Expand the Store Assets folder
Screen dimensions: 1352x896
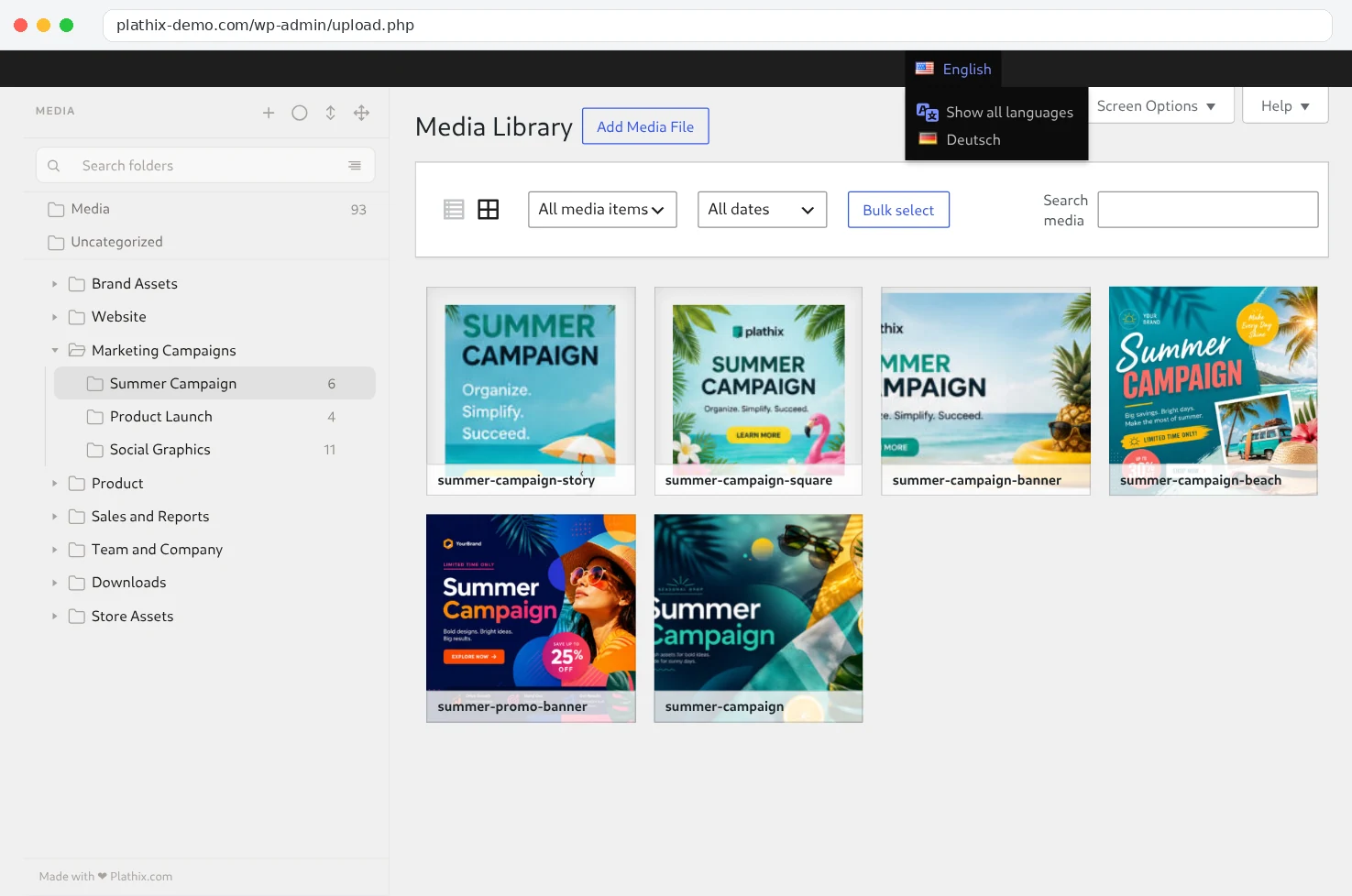point(55,617)
